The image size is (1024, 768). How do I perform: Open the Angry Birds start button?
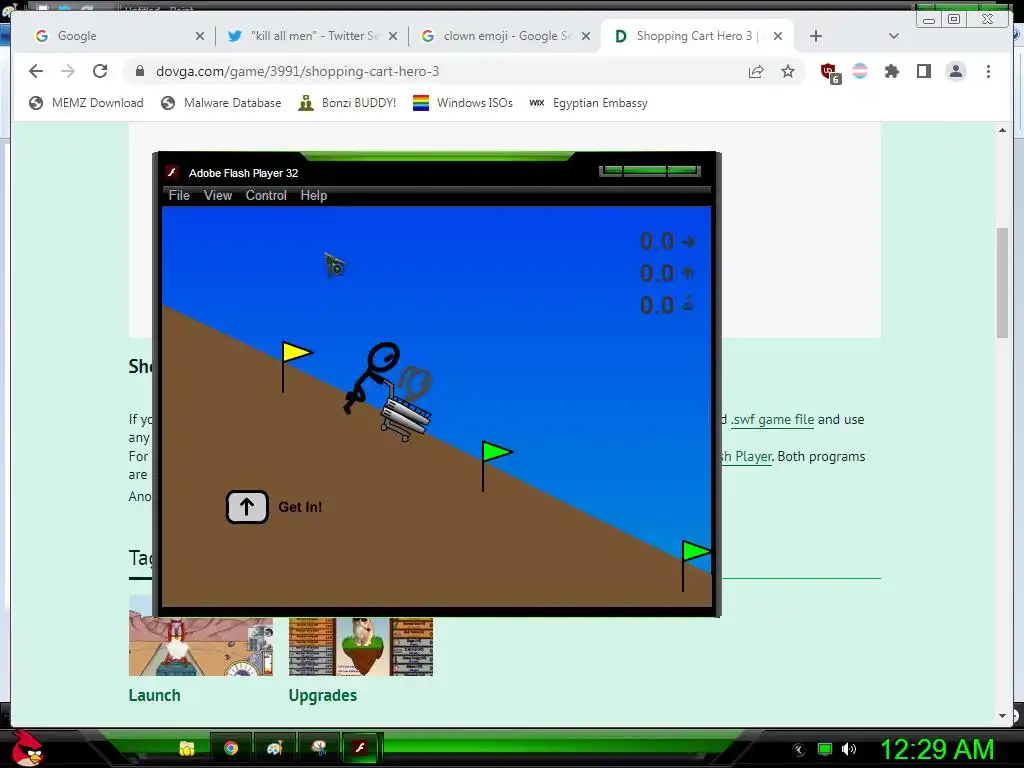[x=27, y=748]
